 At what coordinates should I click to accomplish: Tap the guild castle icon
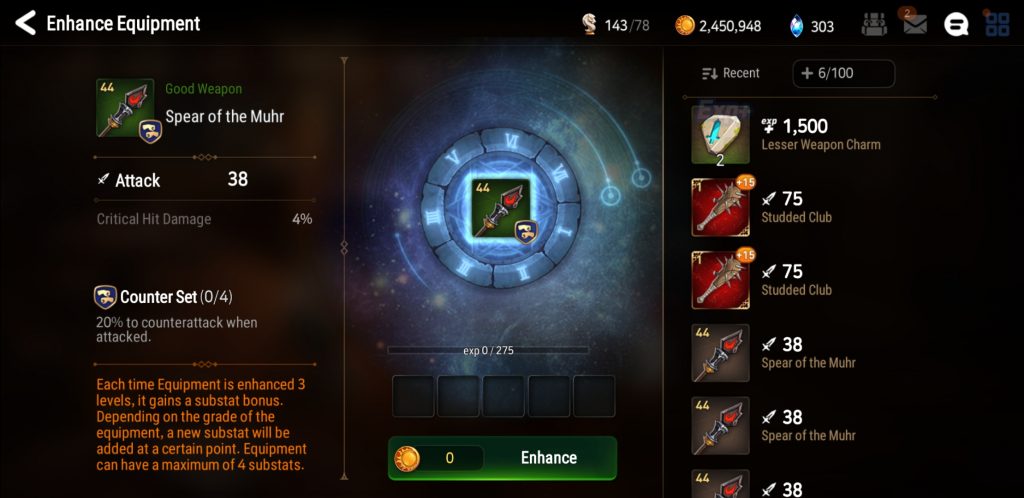[874, 25]
